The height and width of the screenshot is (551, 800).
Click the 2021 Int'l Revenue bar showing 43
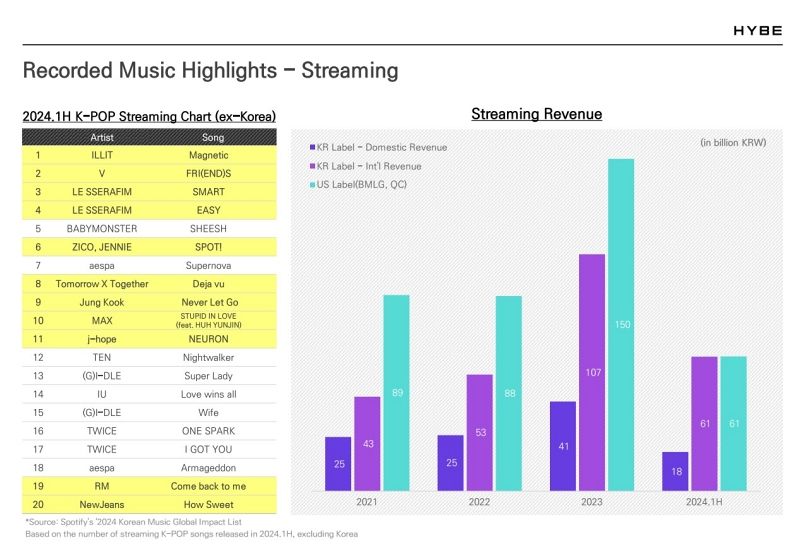pyautogui.click(x=367, y=443)
